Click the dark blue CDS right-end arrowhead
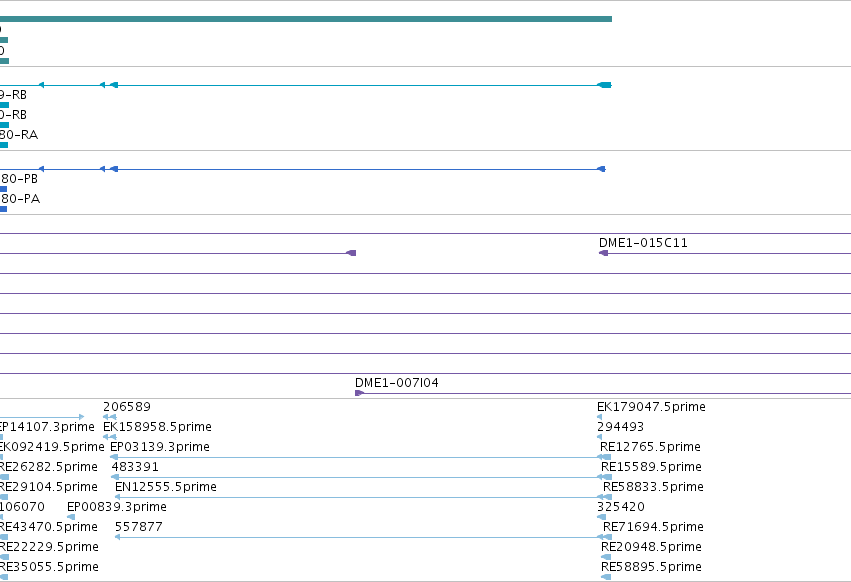The width and height of the screenshot is (851, 582). (601, 169)
